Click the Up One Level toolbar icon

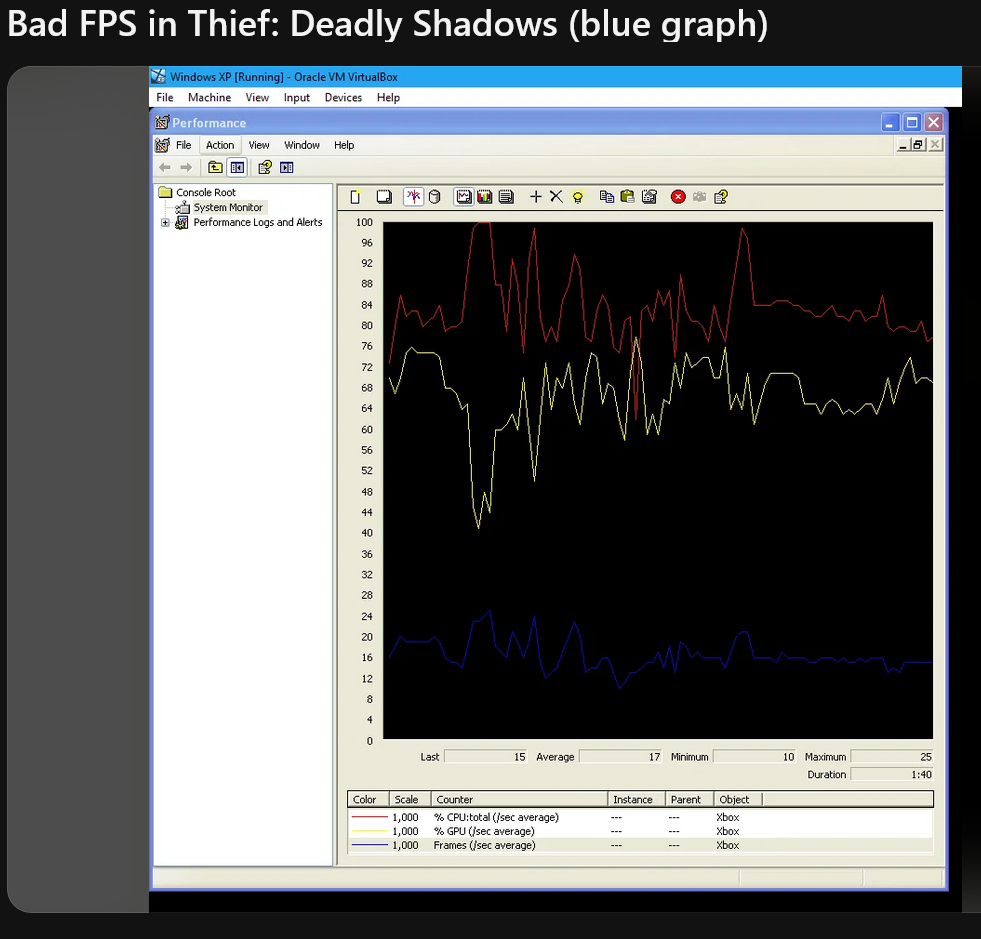pyautogui.click(x=215, y=167)
